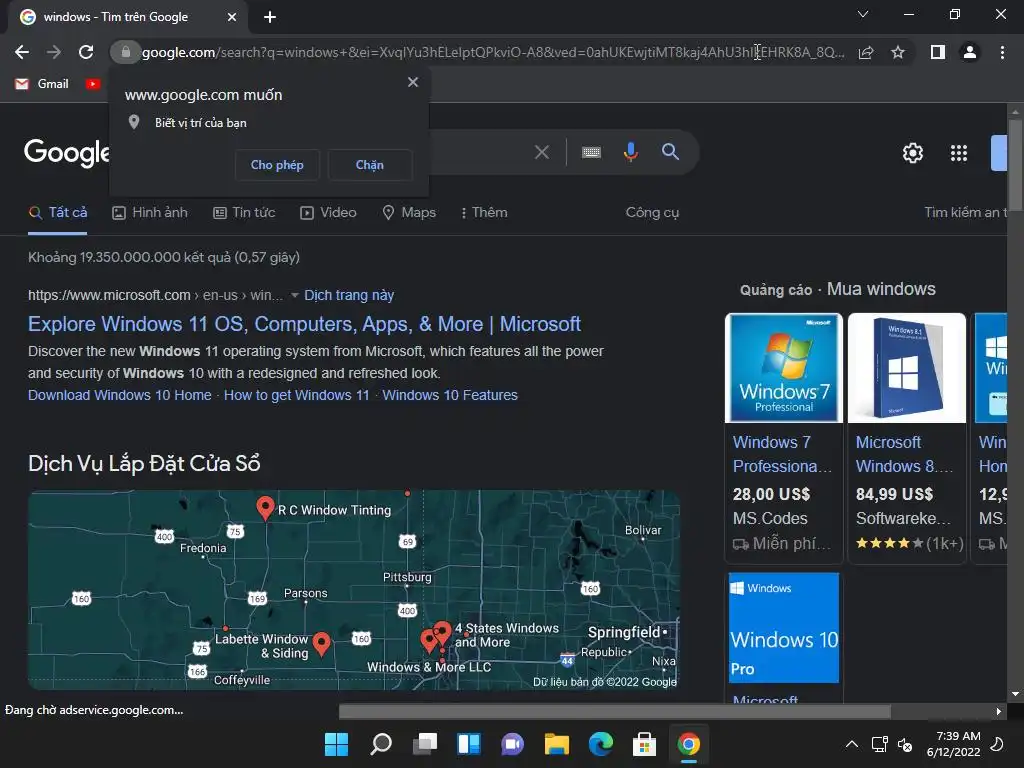Open Explore Windows 11 OS result
Viewport: 1024px width, 768px height.
[x=304, y=324]
